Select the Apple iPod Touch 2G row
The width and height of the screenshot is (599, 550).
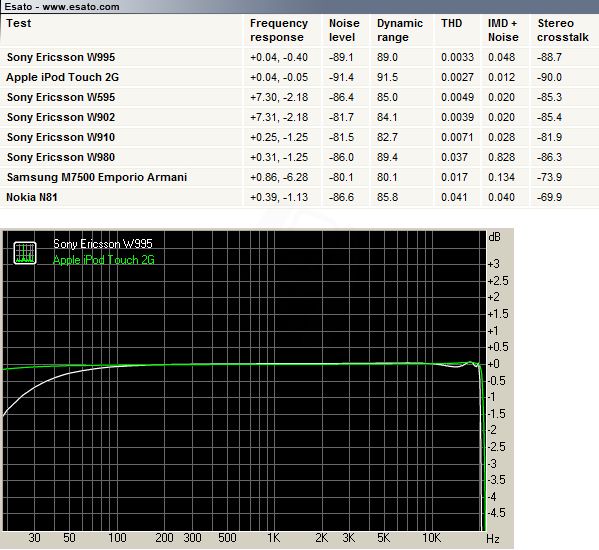(x=300, y=77)
